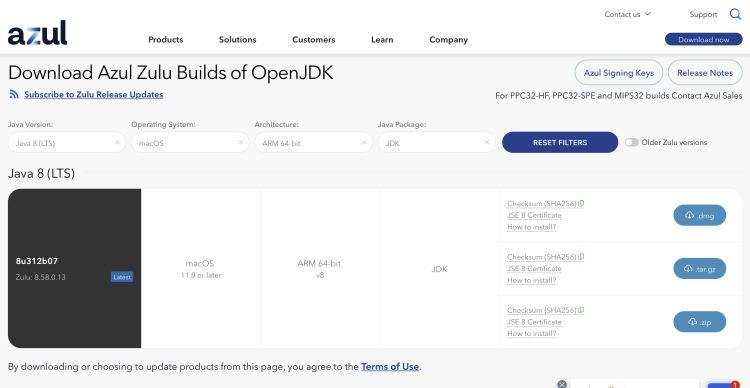Open Customers menu

coord(314,40)
